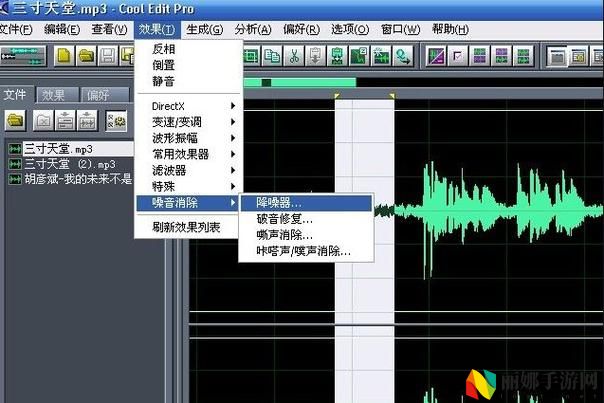Screen dimensions: 604x403
Task: Select file 三寸天堂 (2).mp3 in list
Action: [70, 165]
